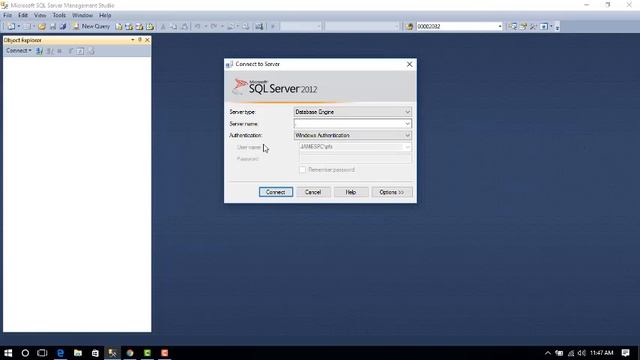Click the Registered Servers icon right of find box

513,27
